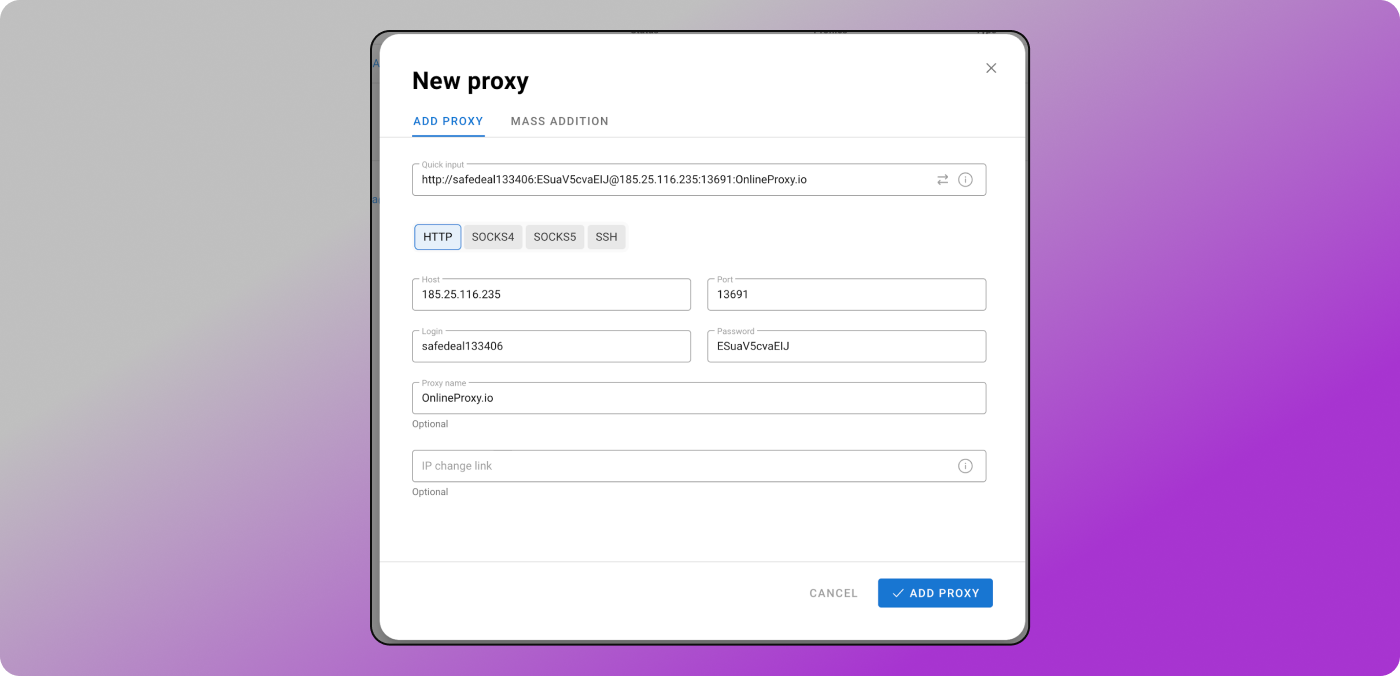Image resolution: width=1400 pixels, height=676 pixels.
Task: Click the New proxy dialog title
Action: point(470,81)
